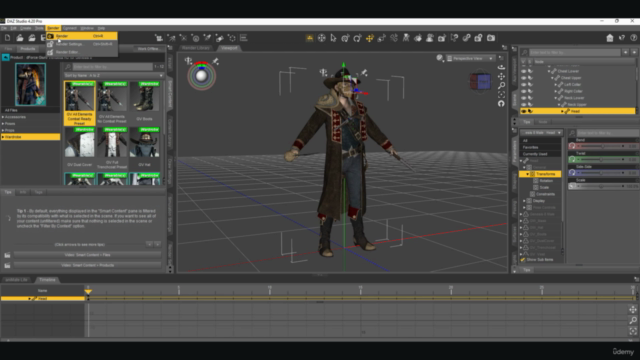This screenshot has width=640, height=360.
Task: Open the node selection dropdown in Parameters
Action: (541, 133)
